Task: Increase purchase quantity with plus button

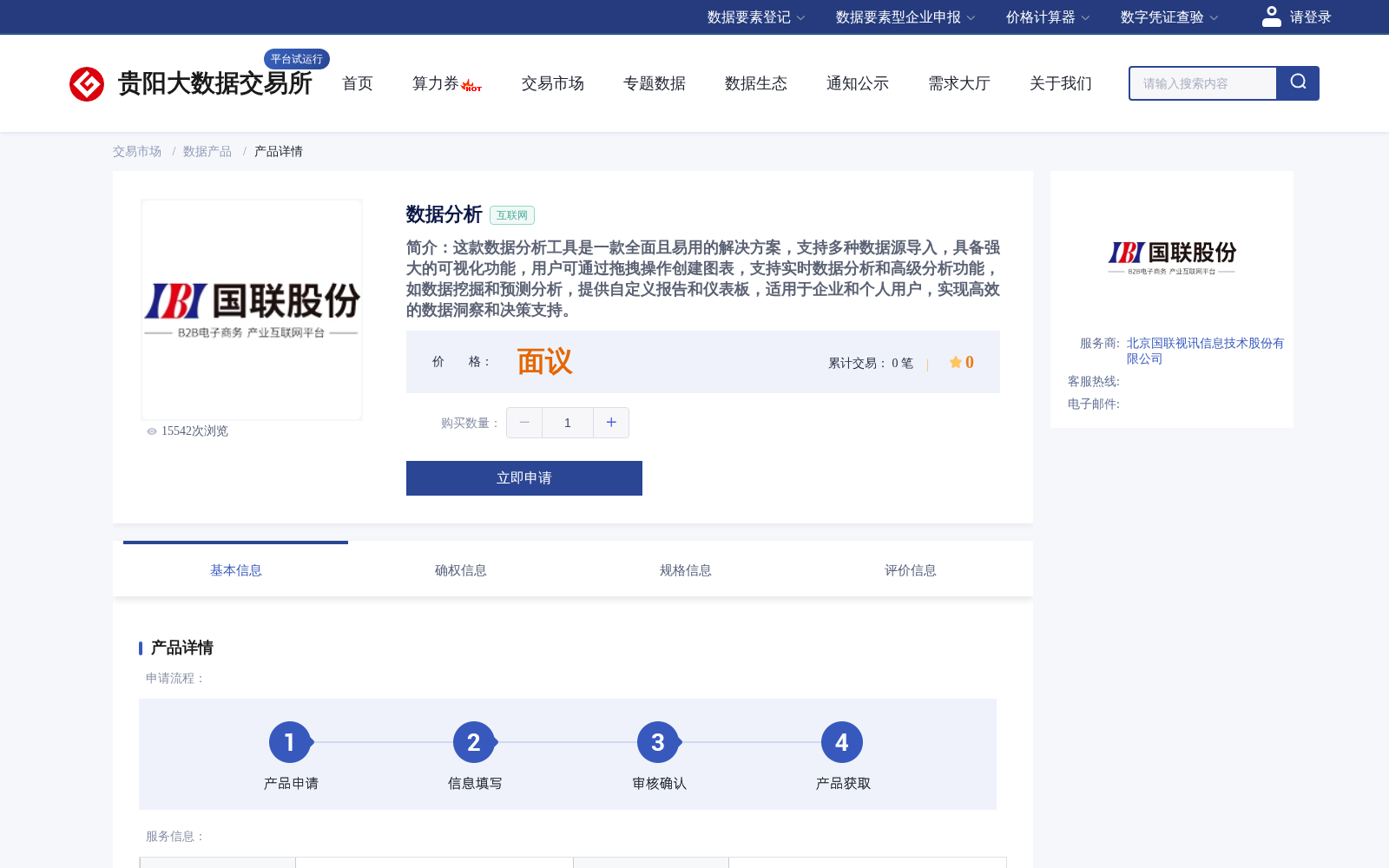Action: coord(611,423)
